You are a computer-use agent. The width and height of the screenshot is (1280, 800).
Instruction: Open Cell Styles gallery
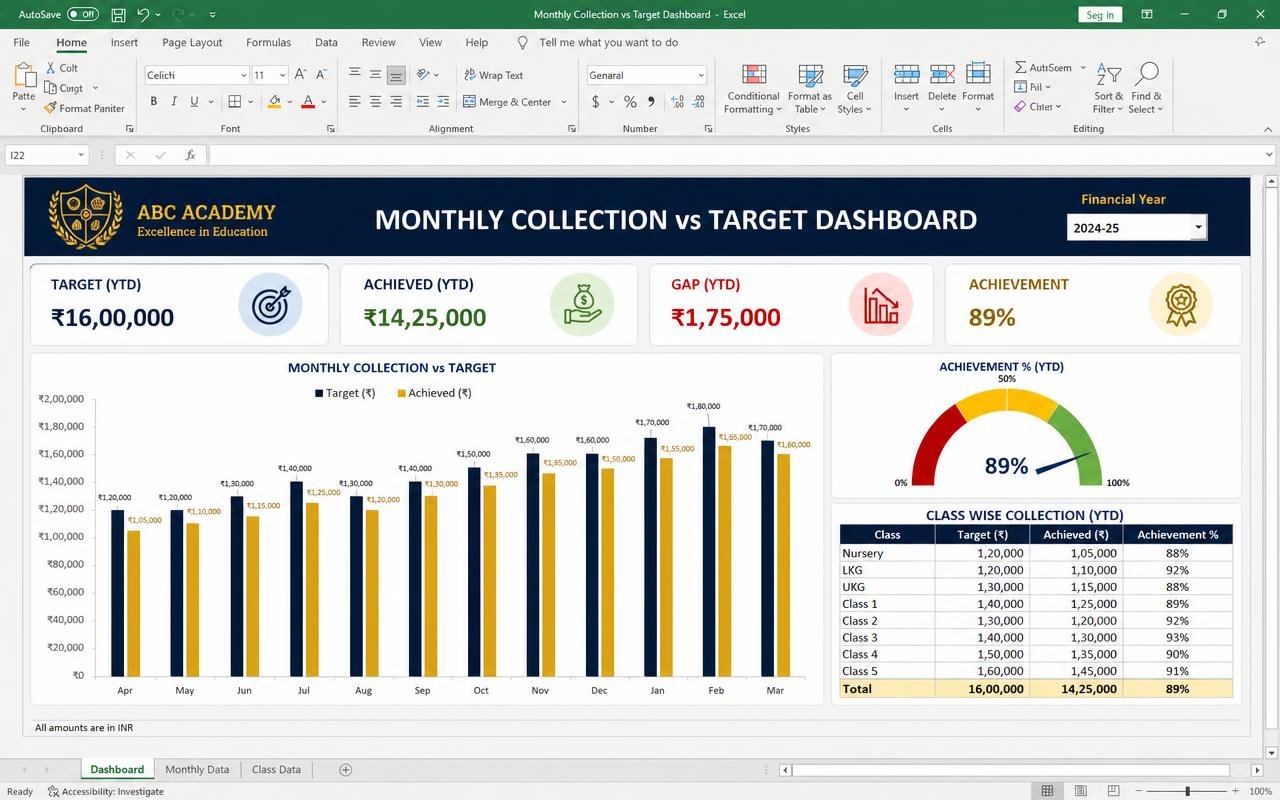[855, 88]
